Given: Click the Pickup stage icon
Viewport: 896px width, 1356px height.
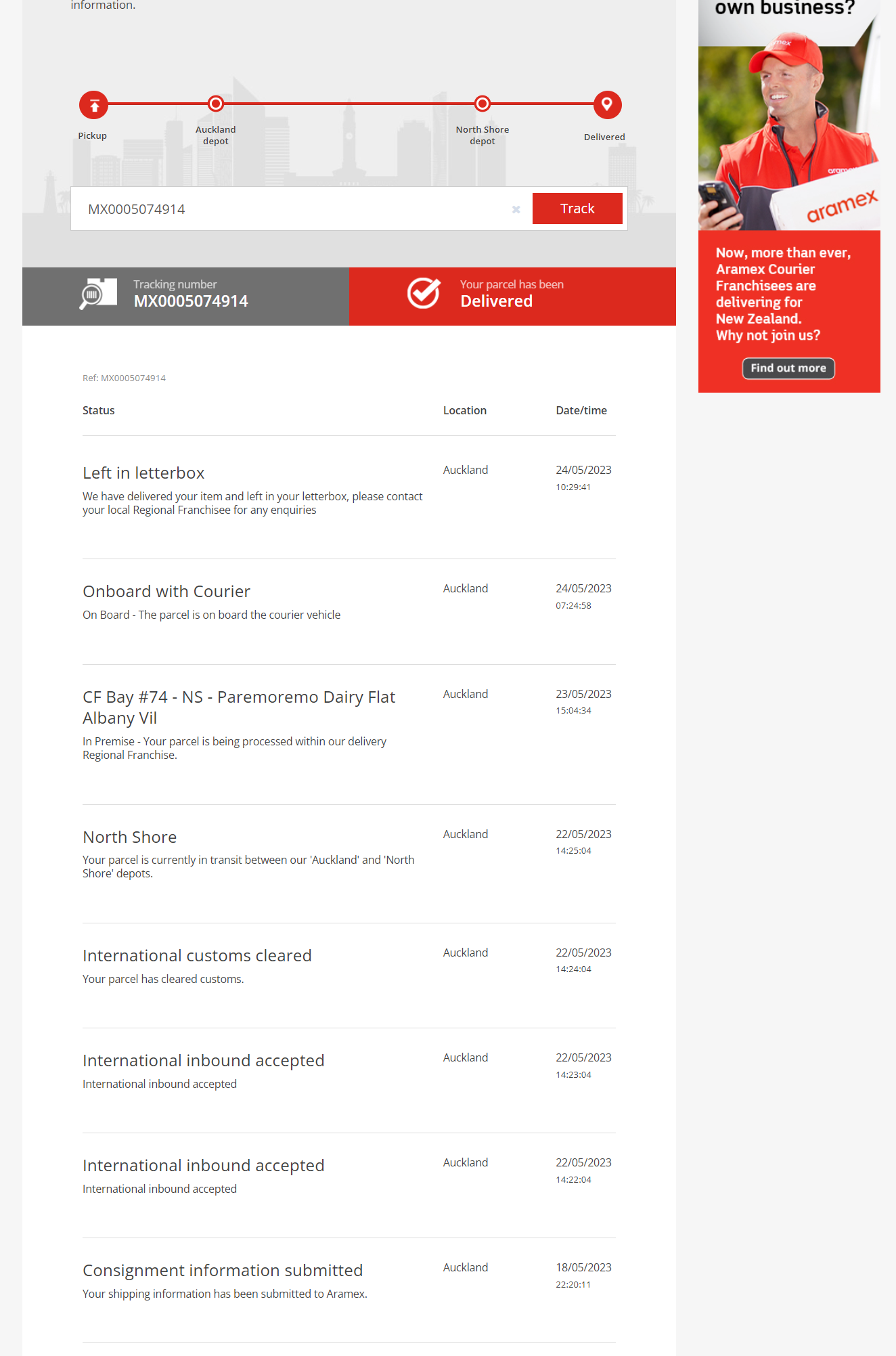Looking at the screenshot, I should (94, 105).
